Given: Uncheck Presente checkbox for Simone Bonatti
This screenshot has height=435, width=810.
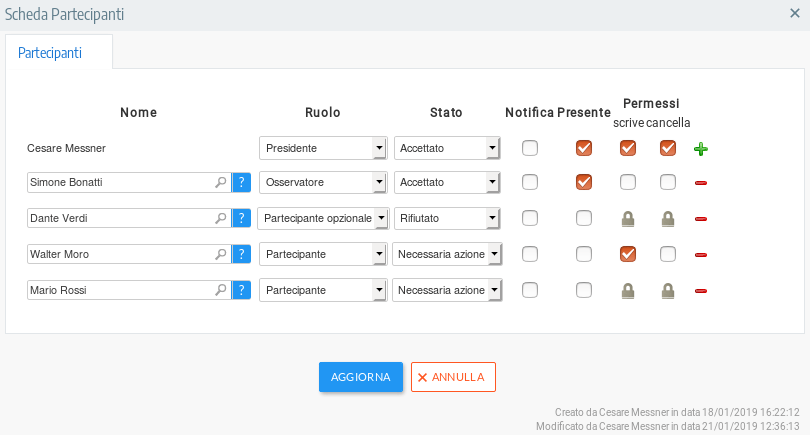Looking at the screenshot, I should point(584,182).
